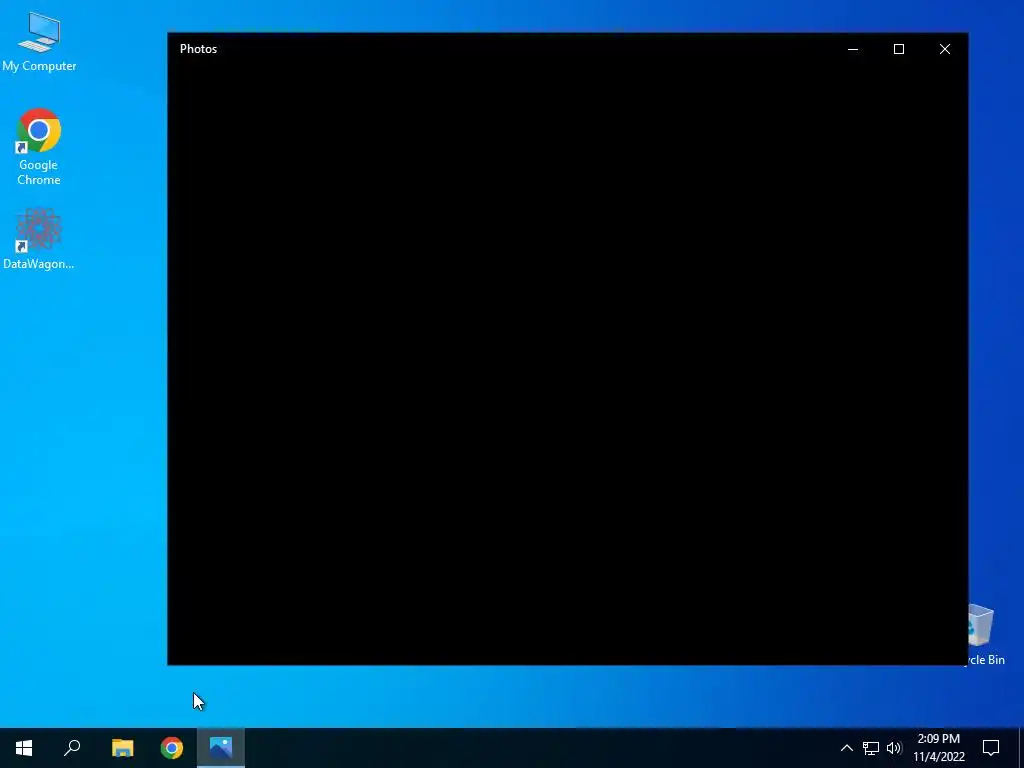Launch File Explorer from taskbar

[122, 748]
